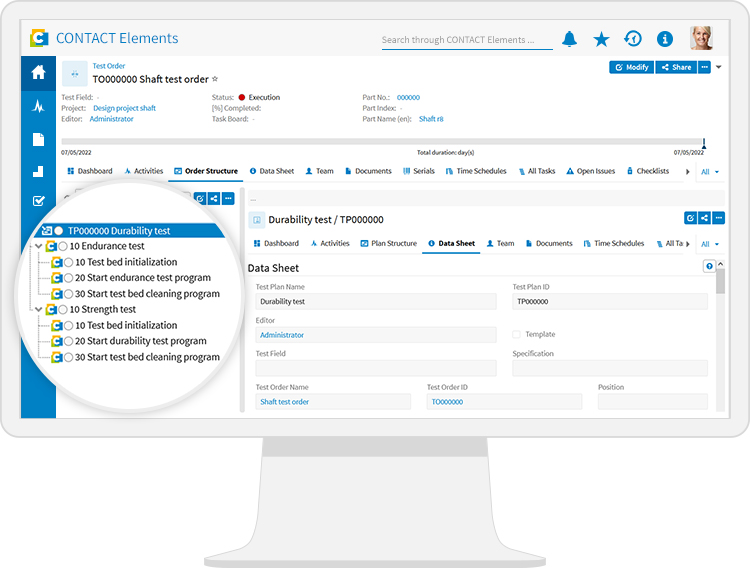The image size is (750, 568).
Task: Collapse the 10 Endurance test node
Action: click(39, 246)
